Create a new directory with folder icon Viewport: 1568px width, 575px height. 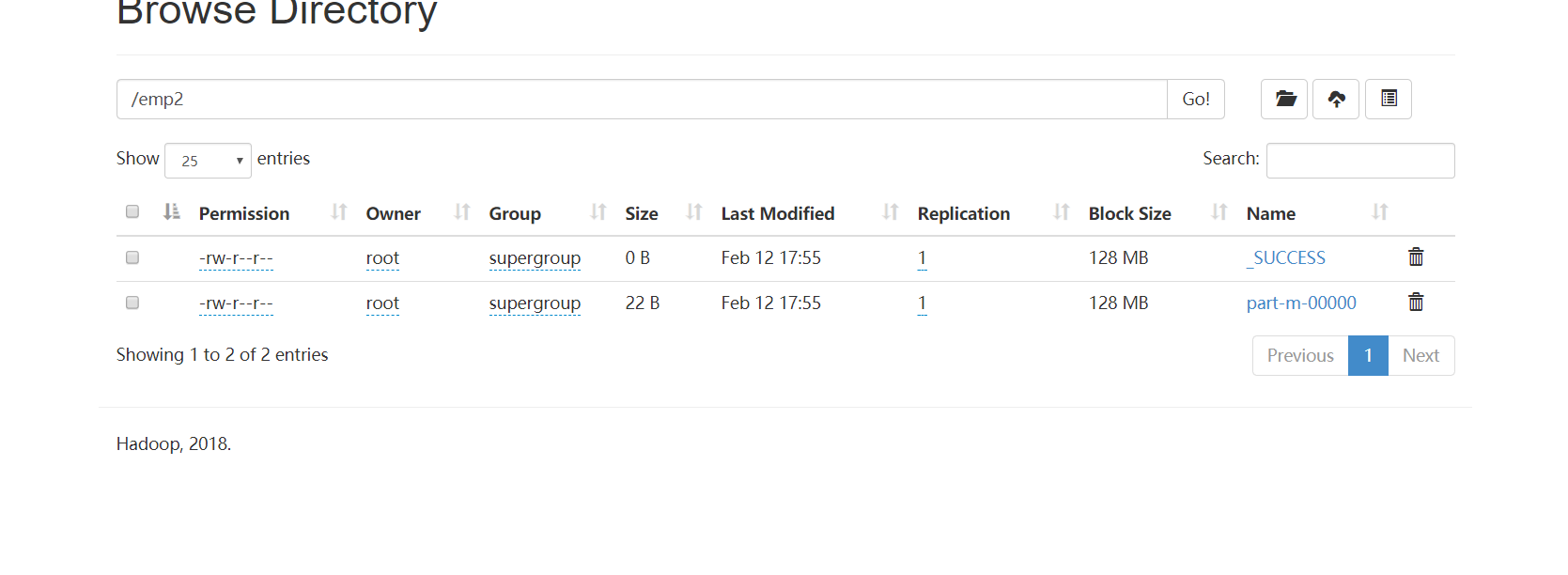pos(1284,99)
